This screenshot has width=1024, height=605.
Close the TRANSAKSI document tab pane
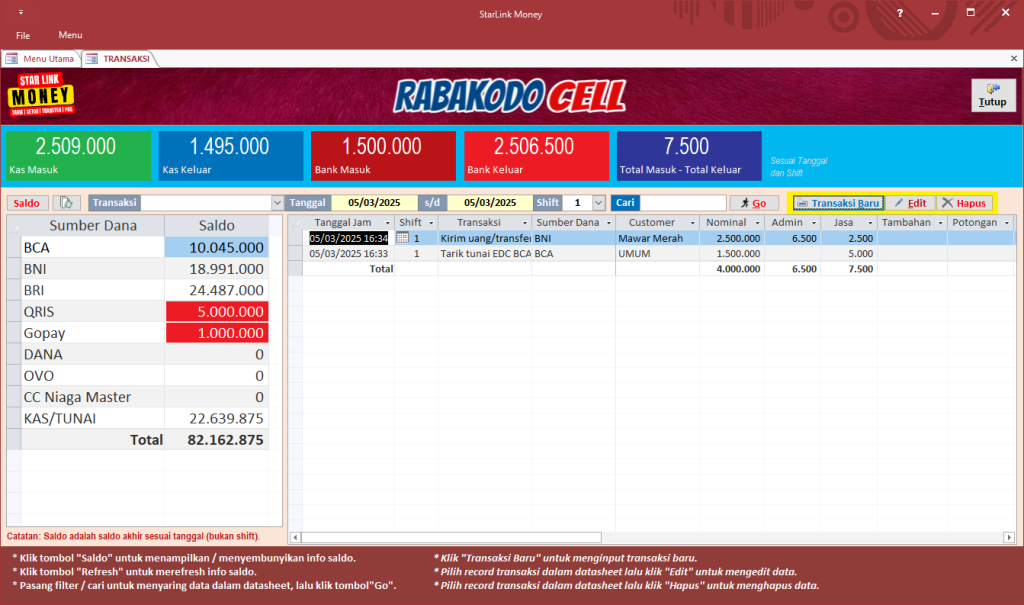tap(1014, 59)
